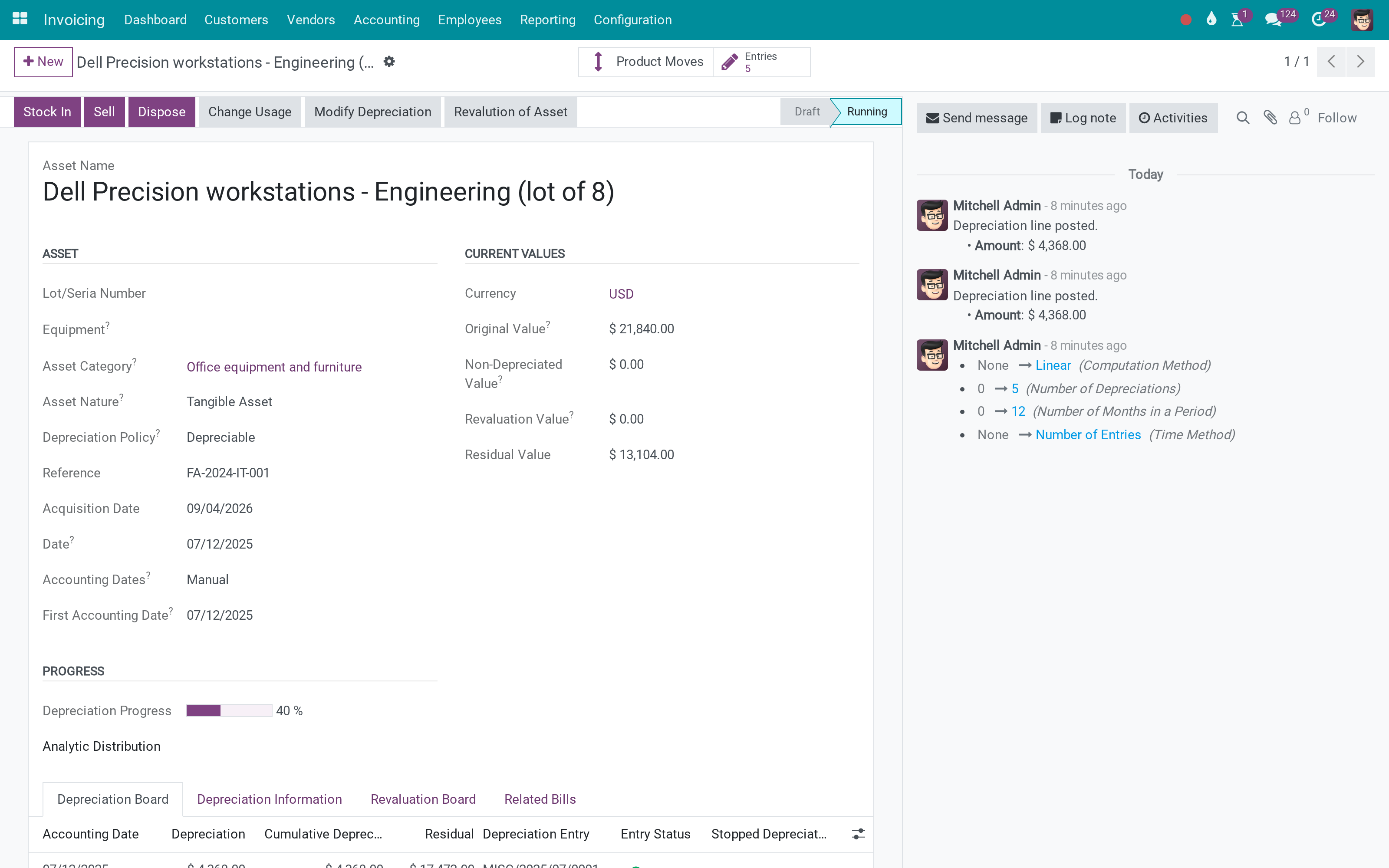Open Office equipment and furniture category link
Image resolution: width=1389 pixels, height=868 pixels.
click(274, 367)
